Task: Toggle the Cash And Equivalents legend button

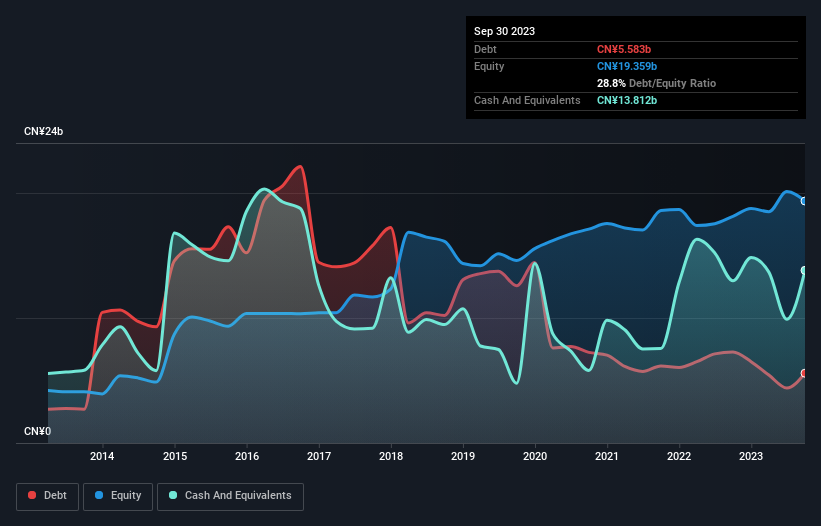Action: click(230, 496)
